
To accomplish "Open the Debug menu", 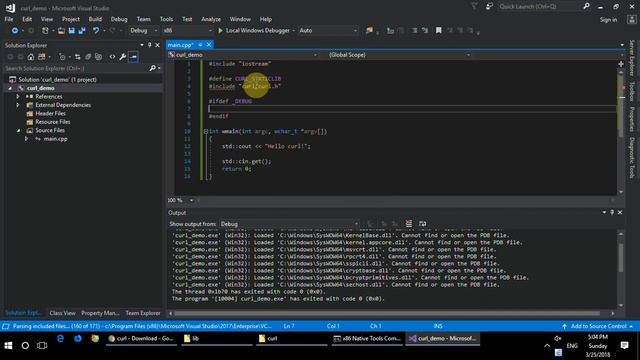I will pos(119,19).
